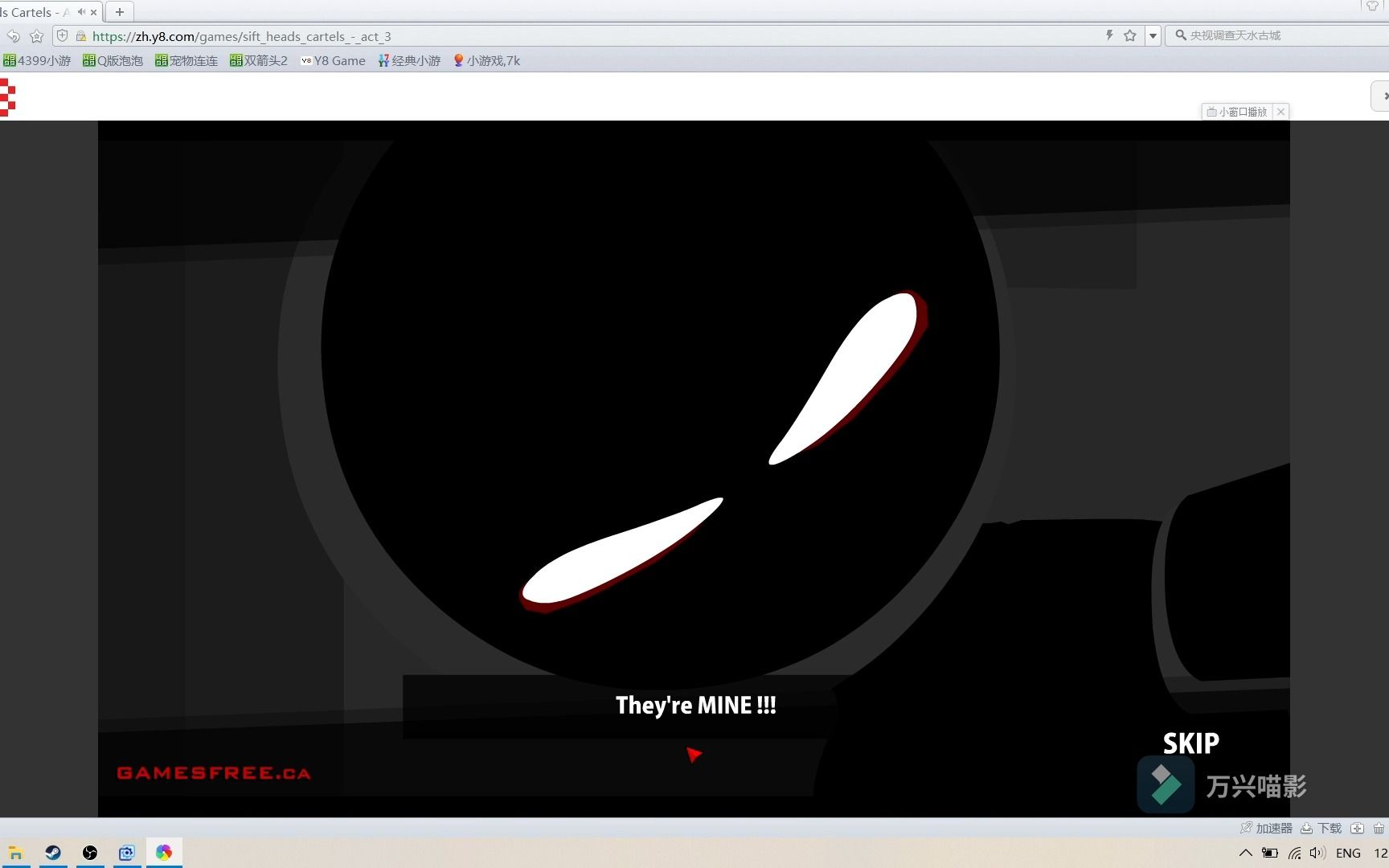Image resolution: width=1389 pixels, height=868 pixels.
Task: Click the red pixelated Y8 logo
Action: point(7,97)
